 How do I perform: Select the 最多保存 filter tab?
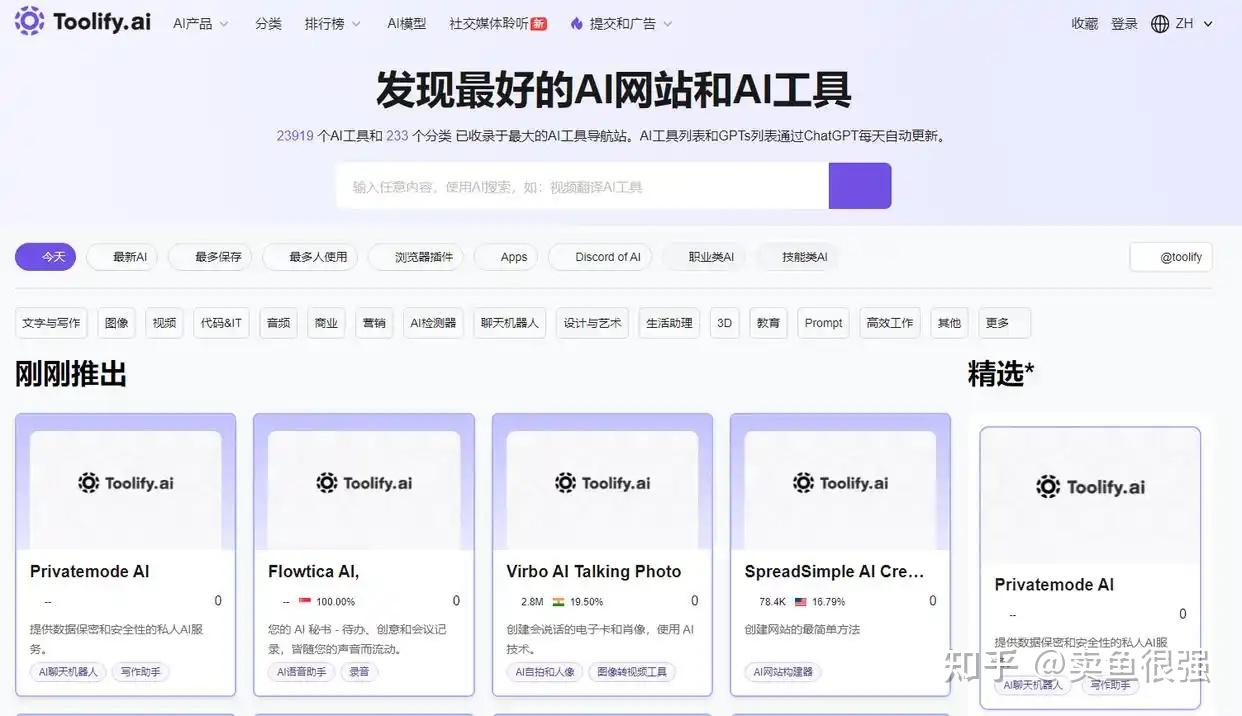[x=210, y=257]
